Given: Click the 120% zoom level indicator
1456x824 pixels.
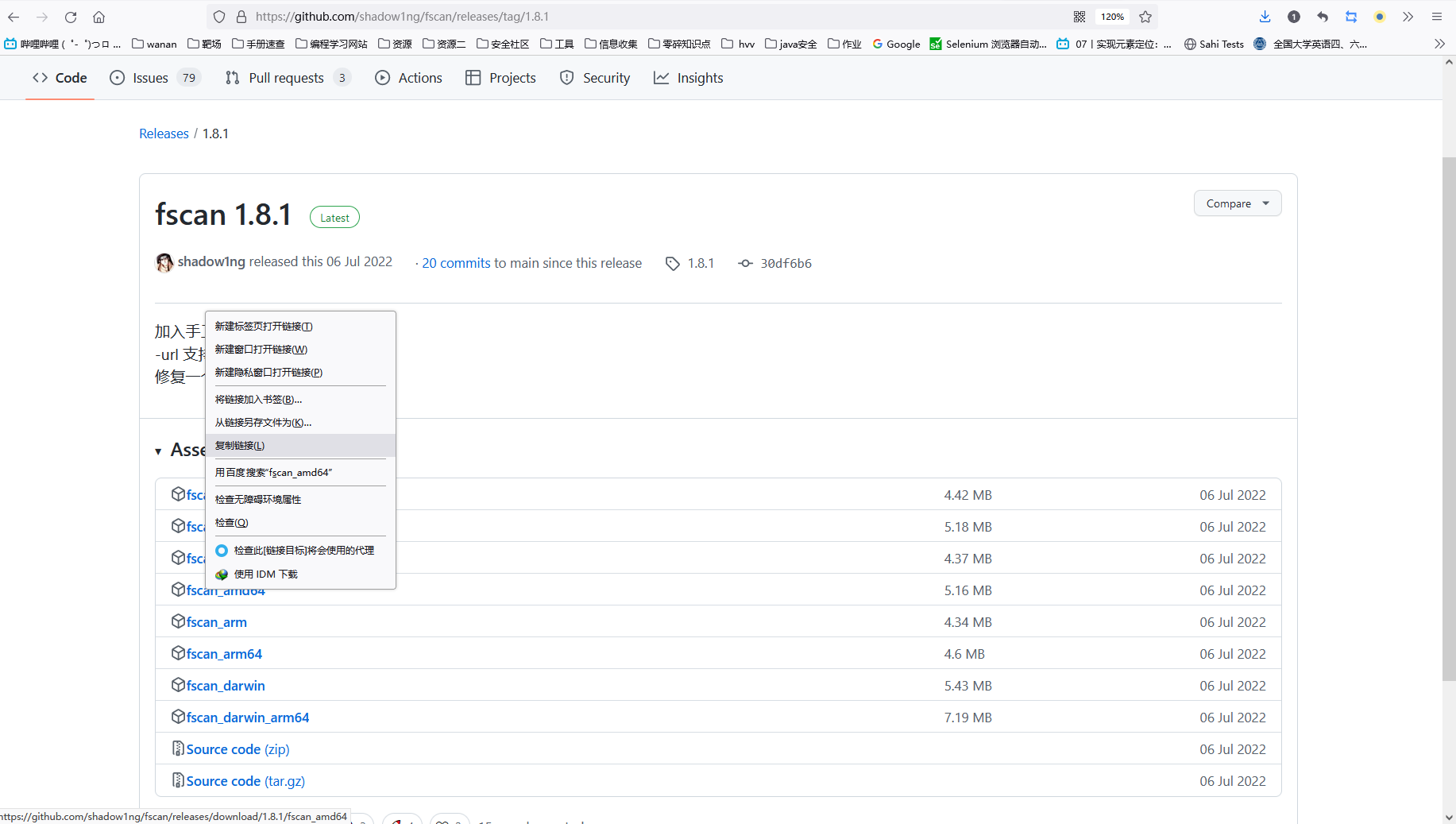Looking at the screenshot, I should (1112, 17).
